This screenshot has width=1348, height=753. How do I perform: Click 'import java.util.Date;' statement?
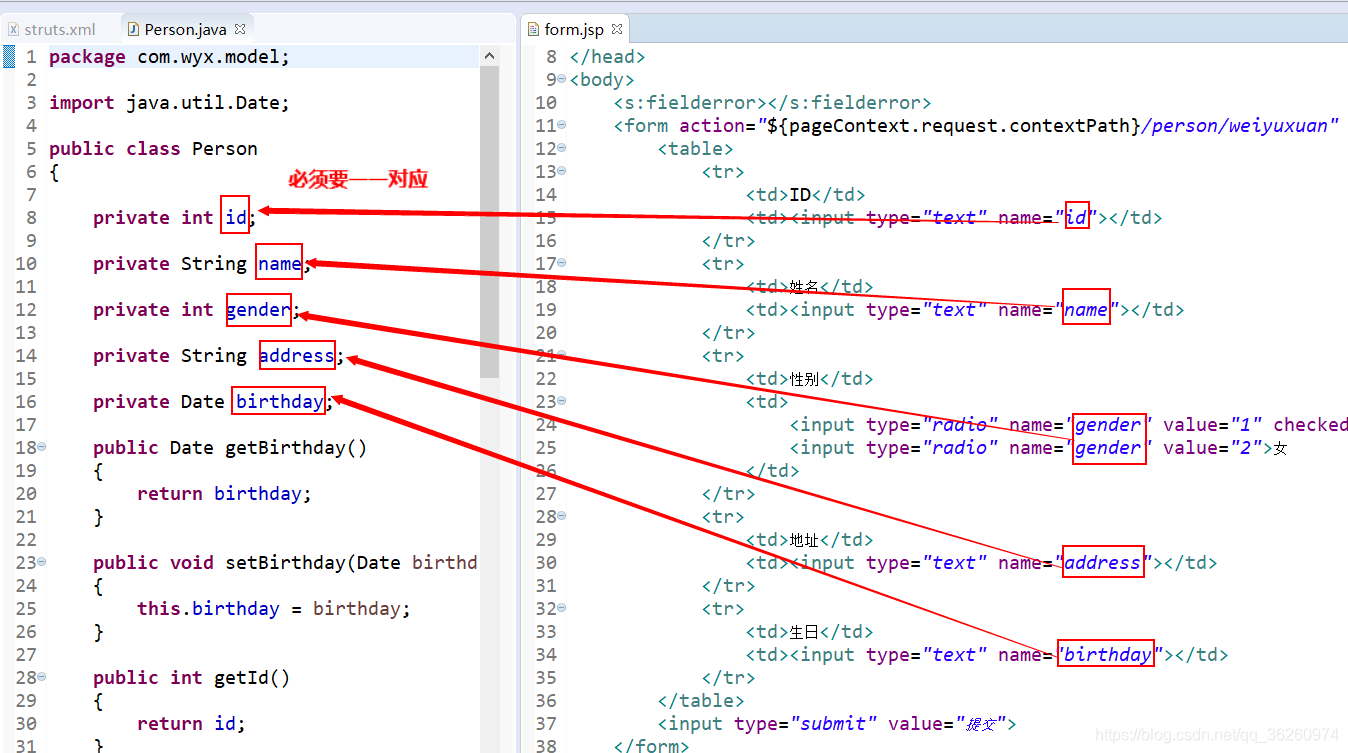pos(169,103)
